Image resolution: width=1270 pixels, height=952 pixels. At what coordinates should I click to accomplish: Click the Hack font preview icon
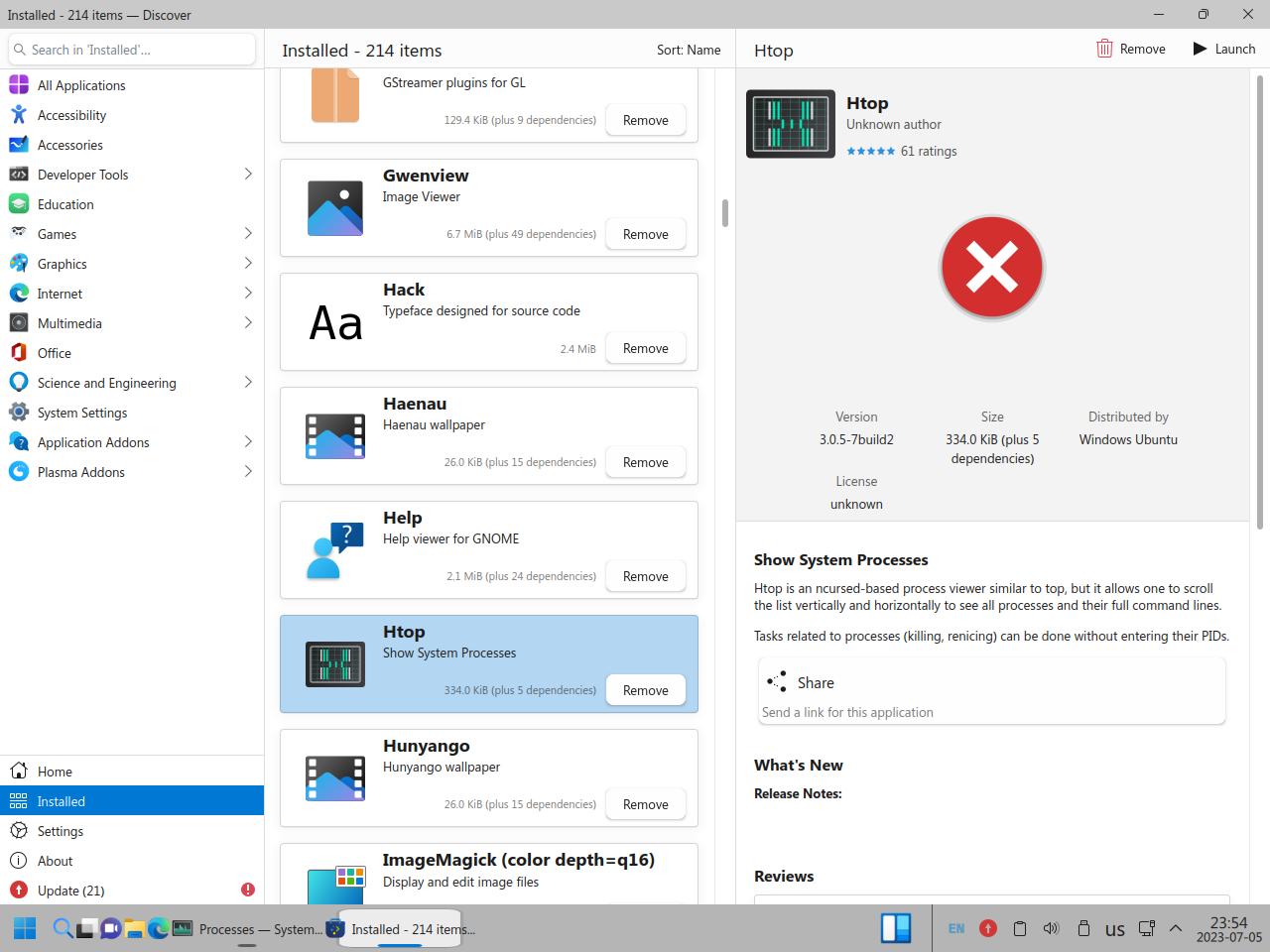(x=335, y=322)
